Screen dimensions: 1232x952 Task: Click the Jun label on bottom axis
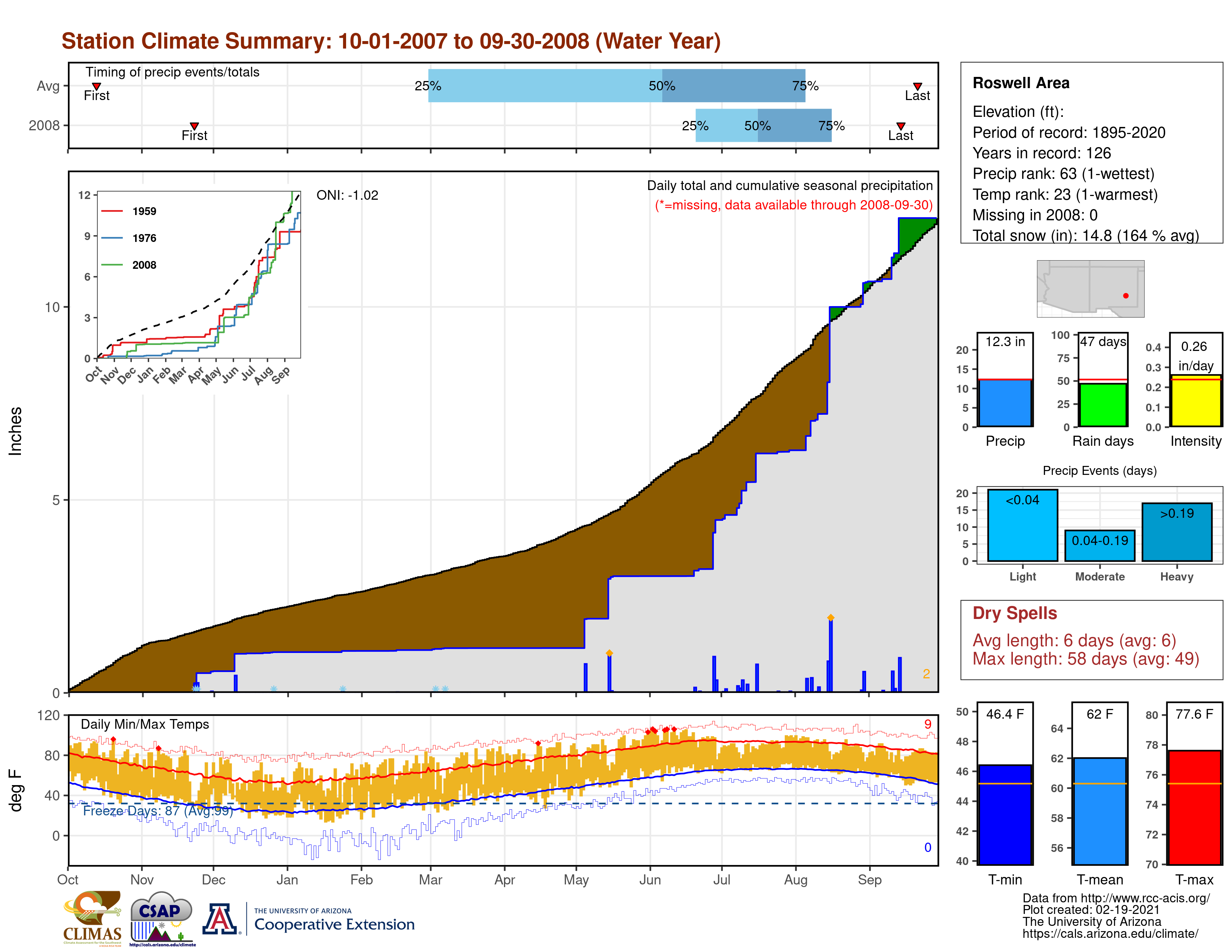(650, 880)
